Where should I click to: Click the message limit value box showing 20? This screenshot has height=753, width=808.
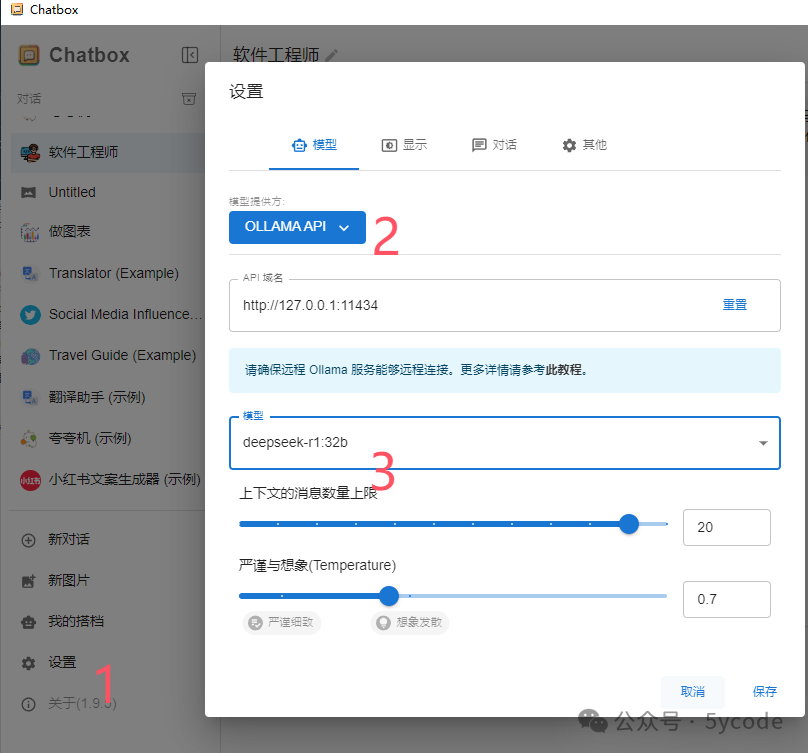(x=727, y=527)
